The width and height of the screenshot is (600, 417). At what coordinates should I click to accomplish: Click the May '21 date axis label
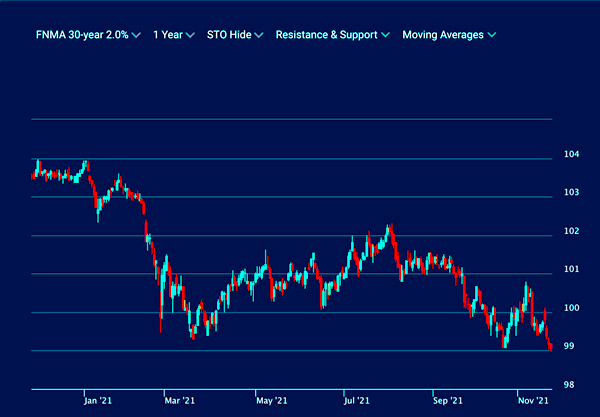tap(265, 401)
